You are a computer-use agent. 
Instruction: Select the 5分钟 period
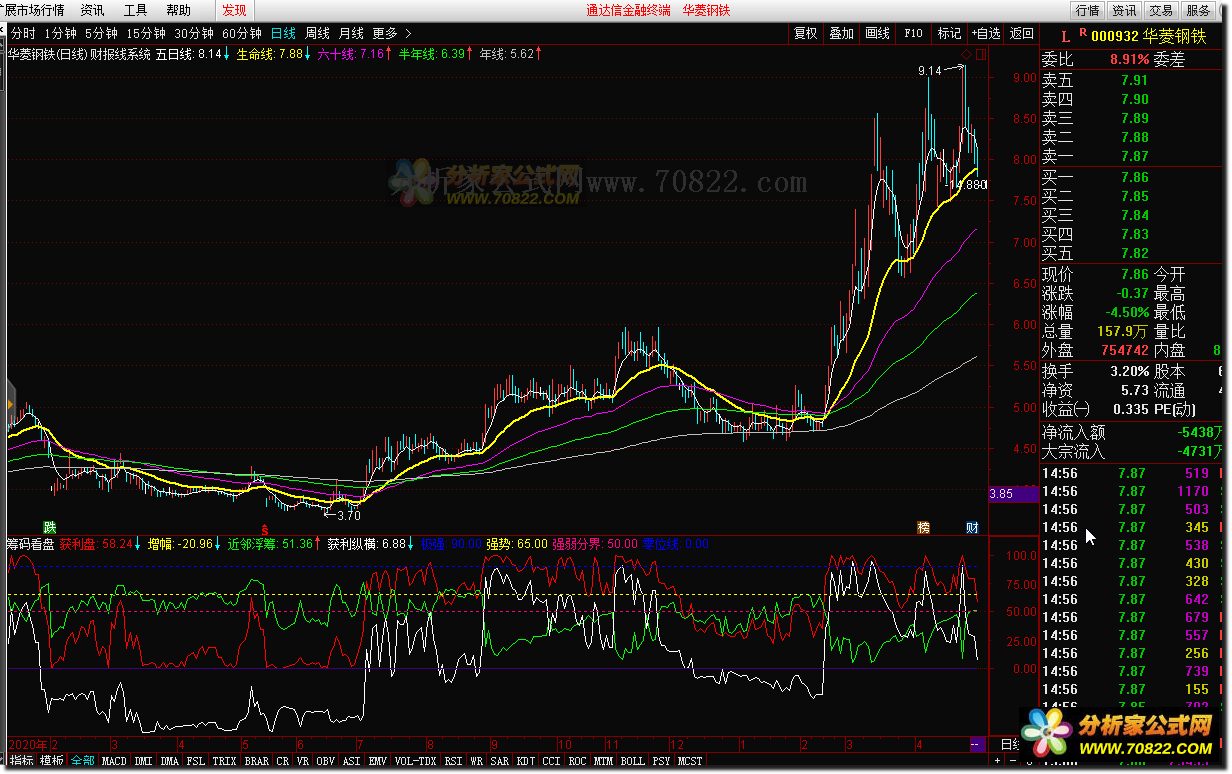pyautogui.click(x=101, y=33)
